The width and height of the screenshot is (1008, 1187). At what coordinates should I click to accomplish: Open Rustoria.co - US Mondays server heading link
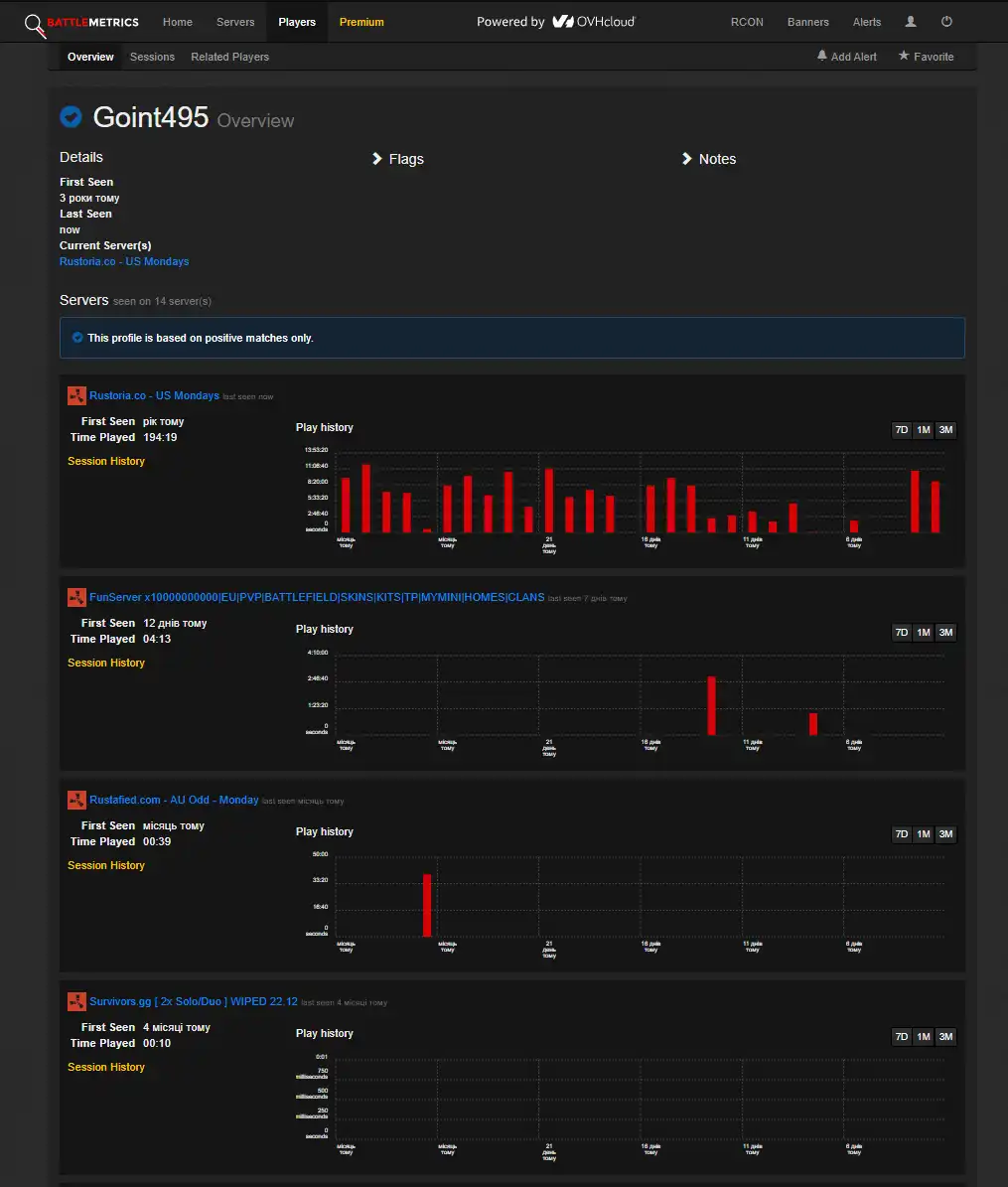154,396
